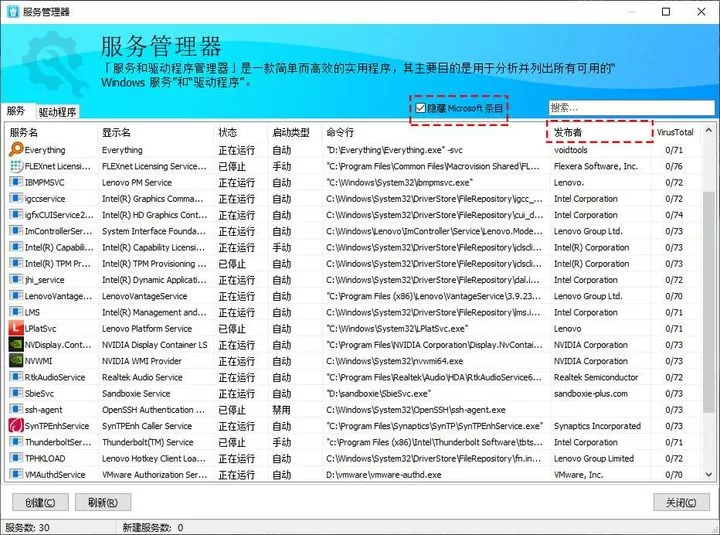Image resolution: width=720 pixels, height=535 pixels.
Task: Toggle the hide Microsoft entries checkbox
Action: click(x=420, y=108)
